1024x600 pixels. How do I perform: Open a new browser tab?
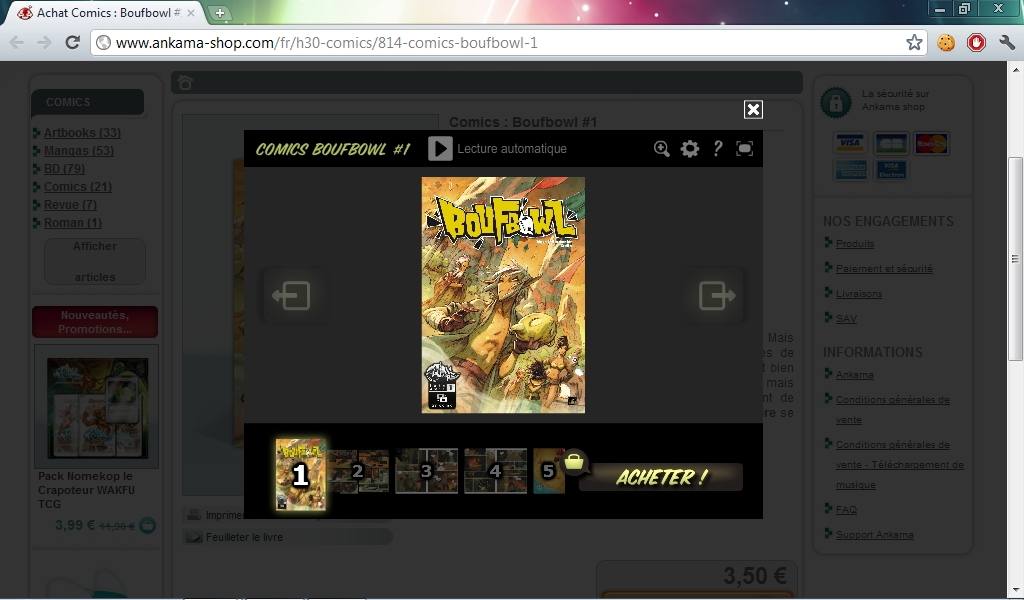pos(220,13)
